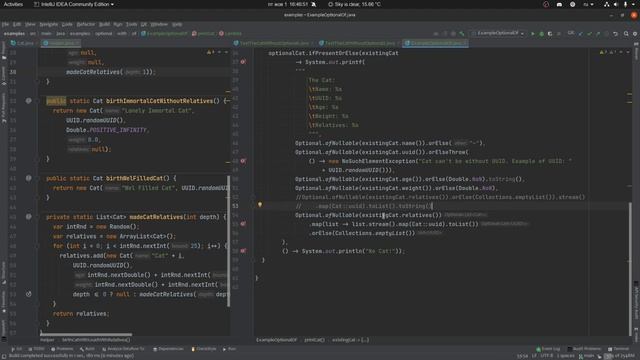
Task: Open the Terminal tool window
Action: 618,349
